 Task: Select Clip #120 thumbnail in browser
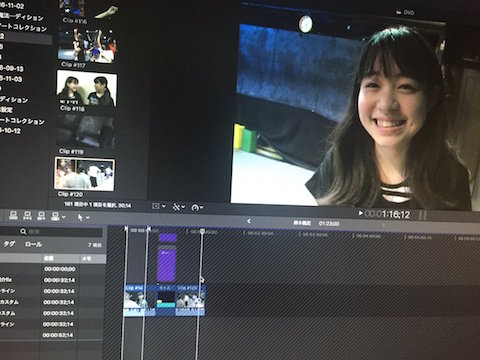coord(85,174)
